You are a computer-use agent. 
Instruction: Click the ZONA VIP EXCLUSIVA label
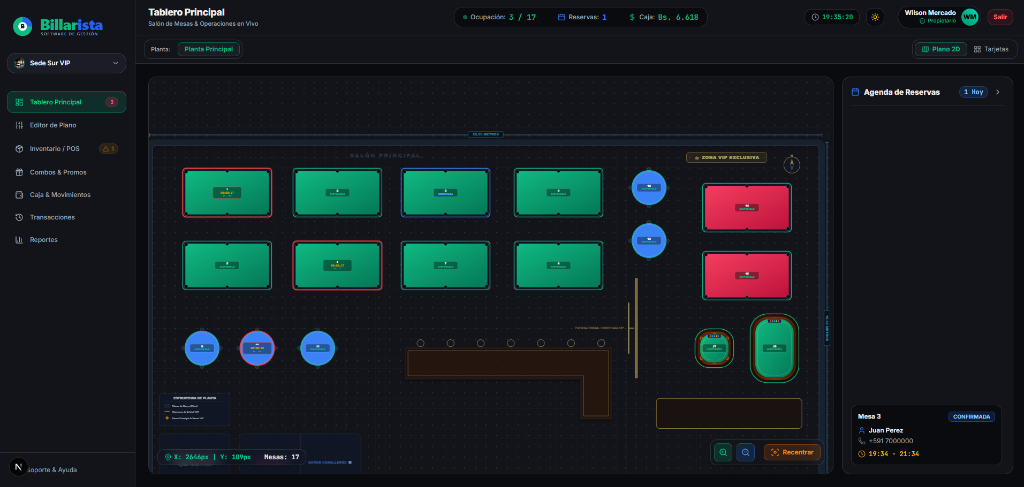(x=726, y=157)
